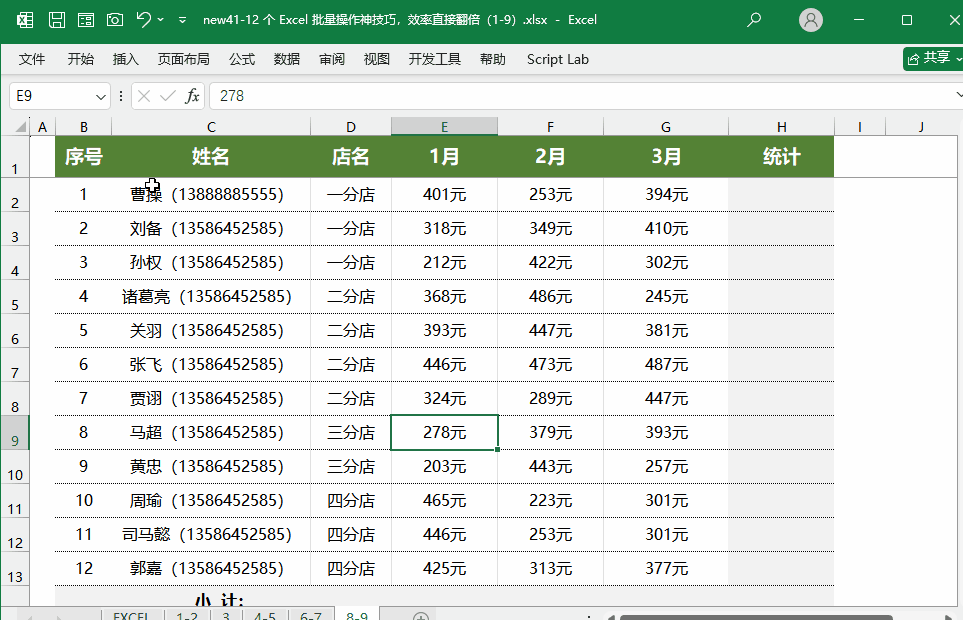Select the cell 诸葛亮 (13586452585)
This screenshot has height=620, width=963.
[x=211, y=296]
